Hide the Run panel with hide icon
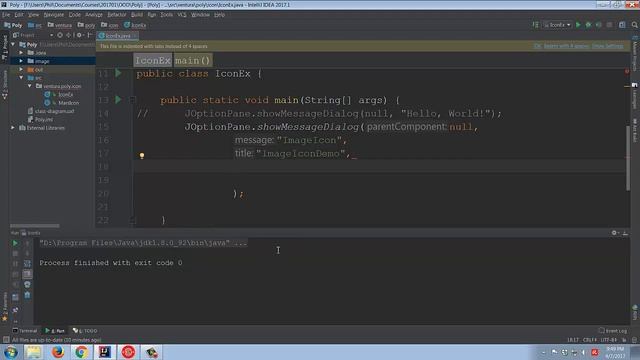 pos(625,233)
